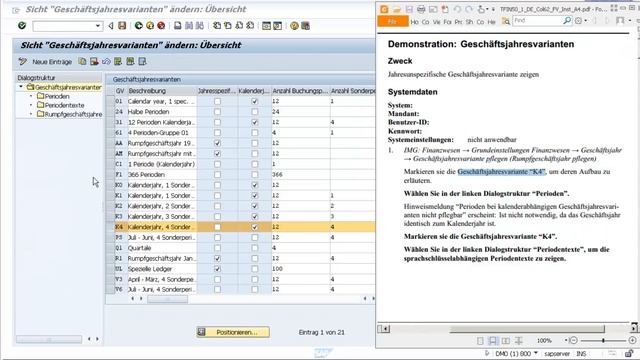The image size is (640, 360).
Task: Open the Ho (Home) tab in PDF viewer
Action: click(415, 22)
